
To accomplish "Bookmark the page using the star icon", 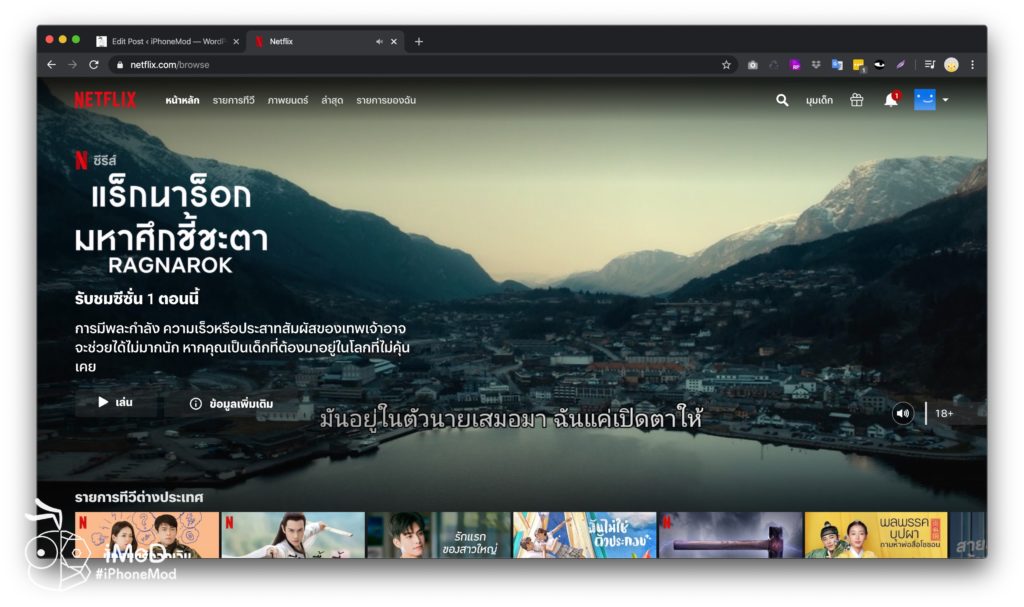I will tap(726, 64).
